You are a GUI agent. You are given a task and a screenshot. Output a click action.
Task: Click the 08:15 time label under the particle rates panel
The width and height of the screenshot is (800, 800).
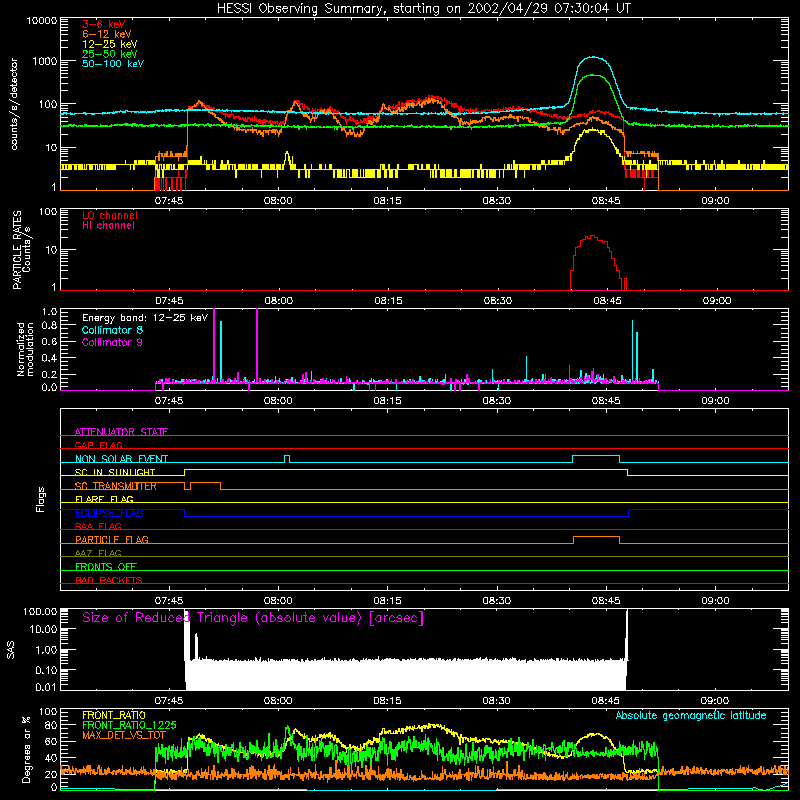click(x=388, y=301)
